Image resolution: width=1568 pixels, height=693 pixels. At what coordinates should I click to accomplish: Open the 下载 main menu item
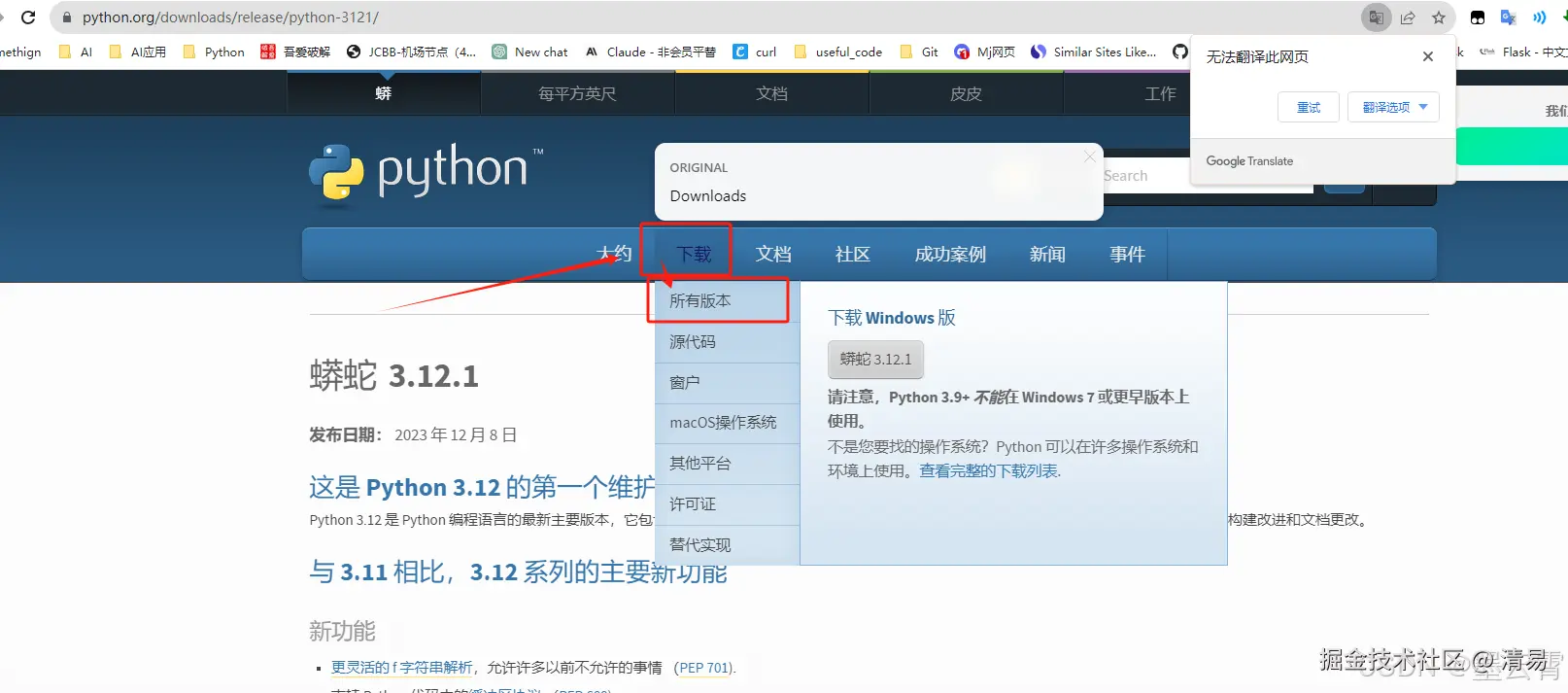(695, 254)
